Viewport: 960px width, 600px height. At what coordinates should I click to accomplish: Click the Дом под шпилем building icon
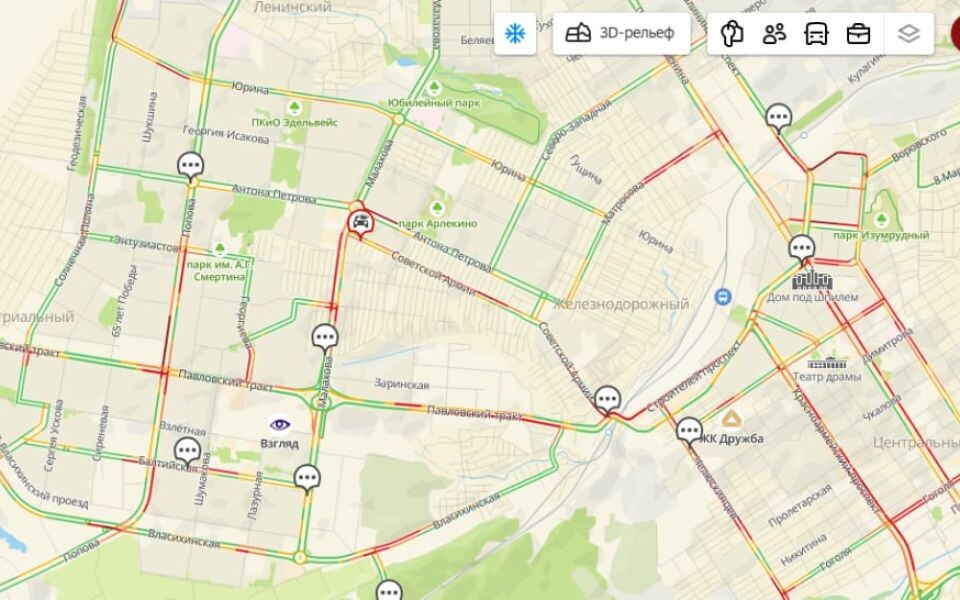click(812, 280)
